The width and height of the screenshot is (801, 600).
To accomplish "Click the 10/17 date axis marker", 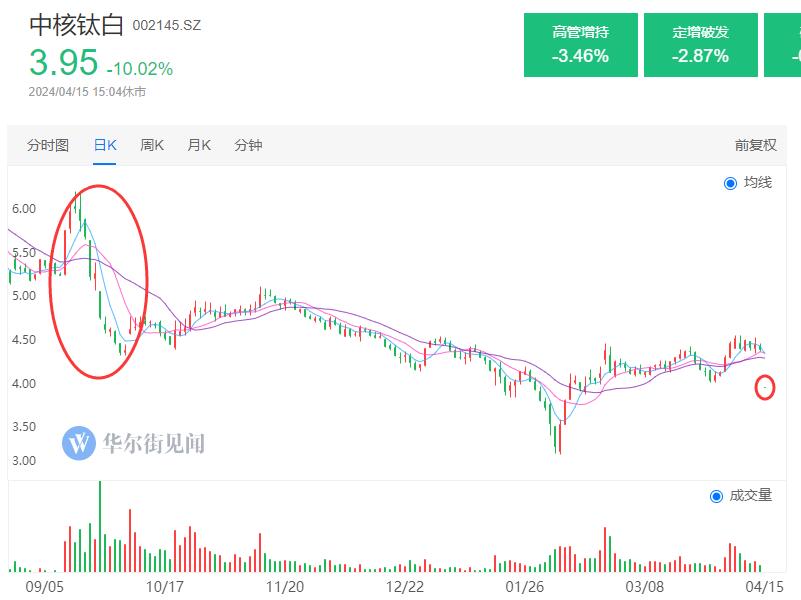I will click(164, 586).
